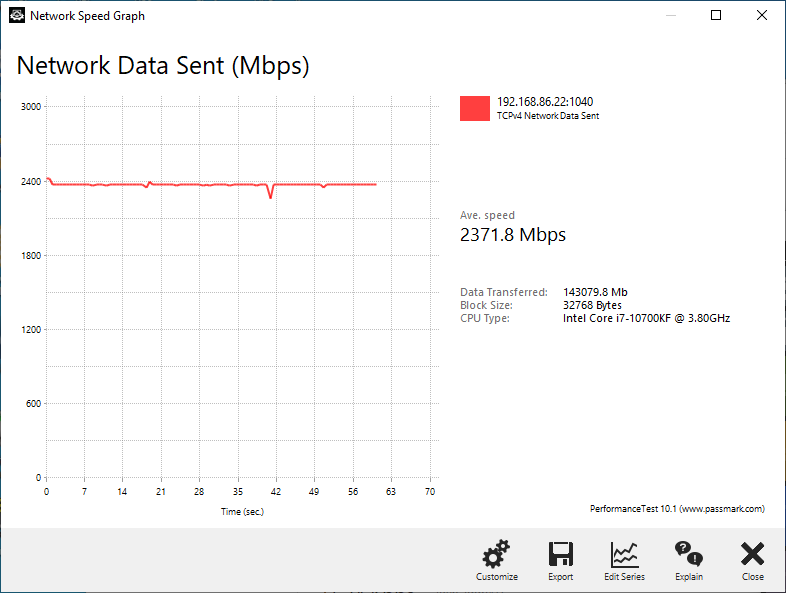The height and width of the screenshot is (593, 786).
Task: Select the red legend color swatch
Action: pos(475,108)
